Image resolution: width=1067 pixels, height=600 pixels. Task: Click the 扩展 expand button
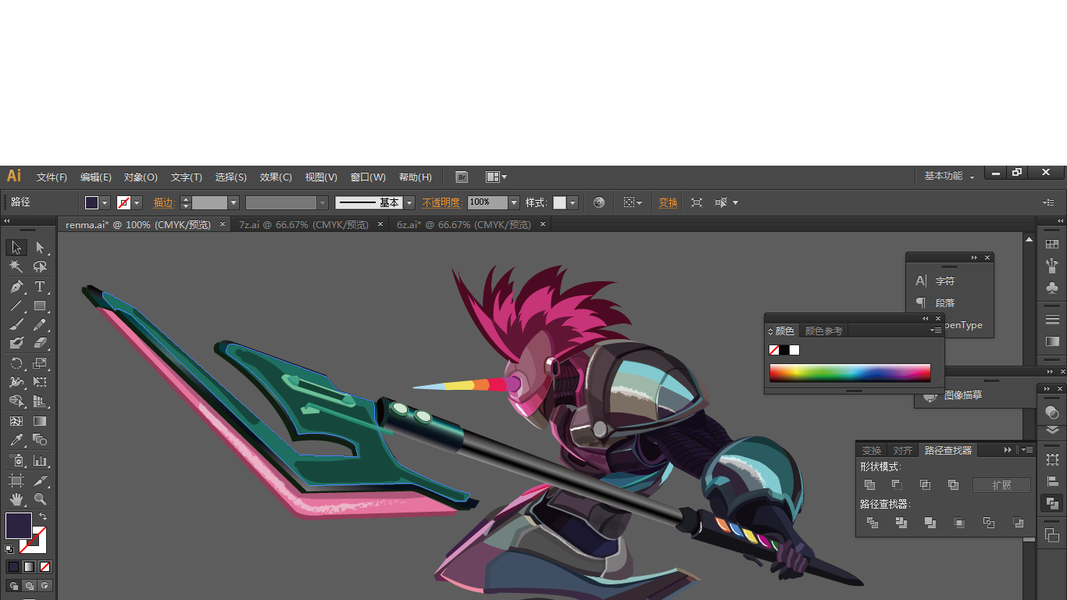pos(1001,485)
